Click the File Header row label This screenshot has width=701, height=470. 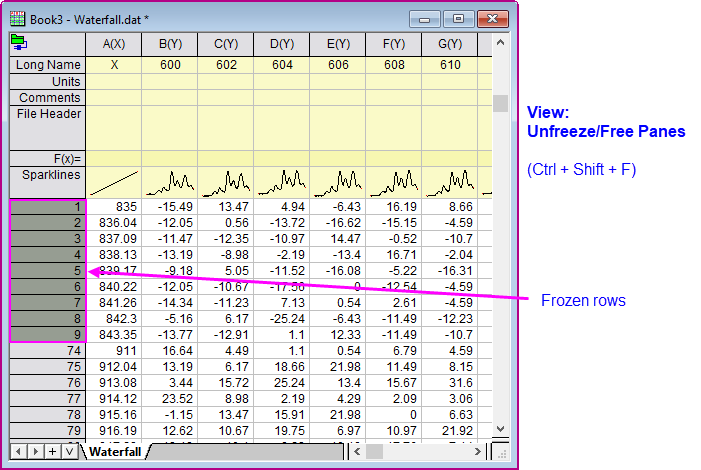47,127
